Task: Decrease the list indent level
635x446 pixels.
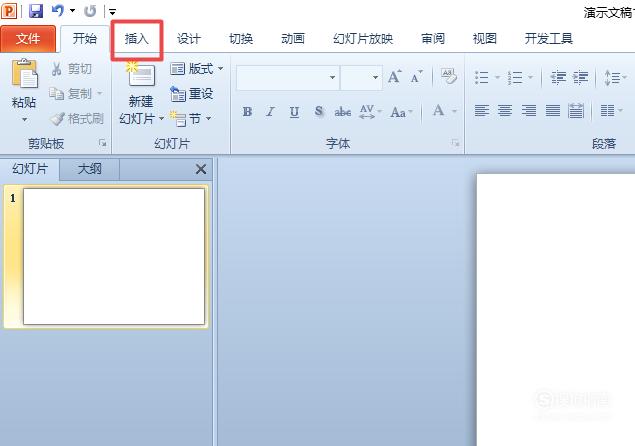Action: click(558, 77)
